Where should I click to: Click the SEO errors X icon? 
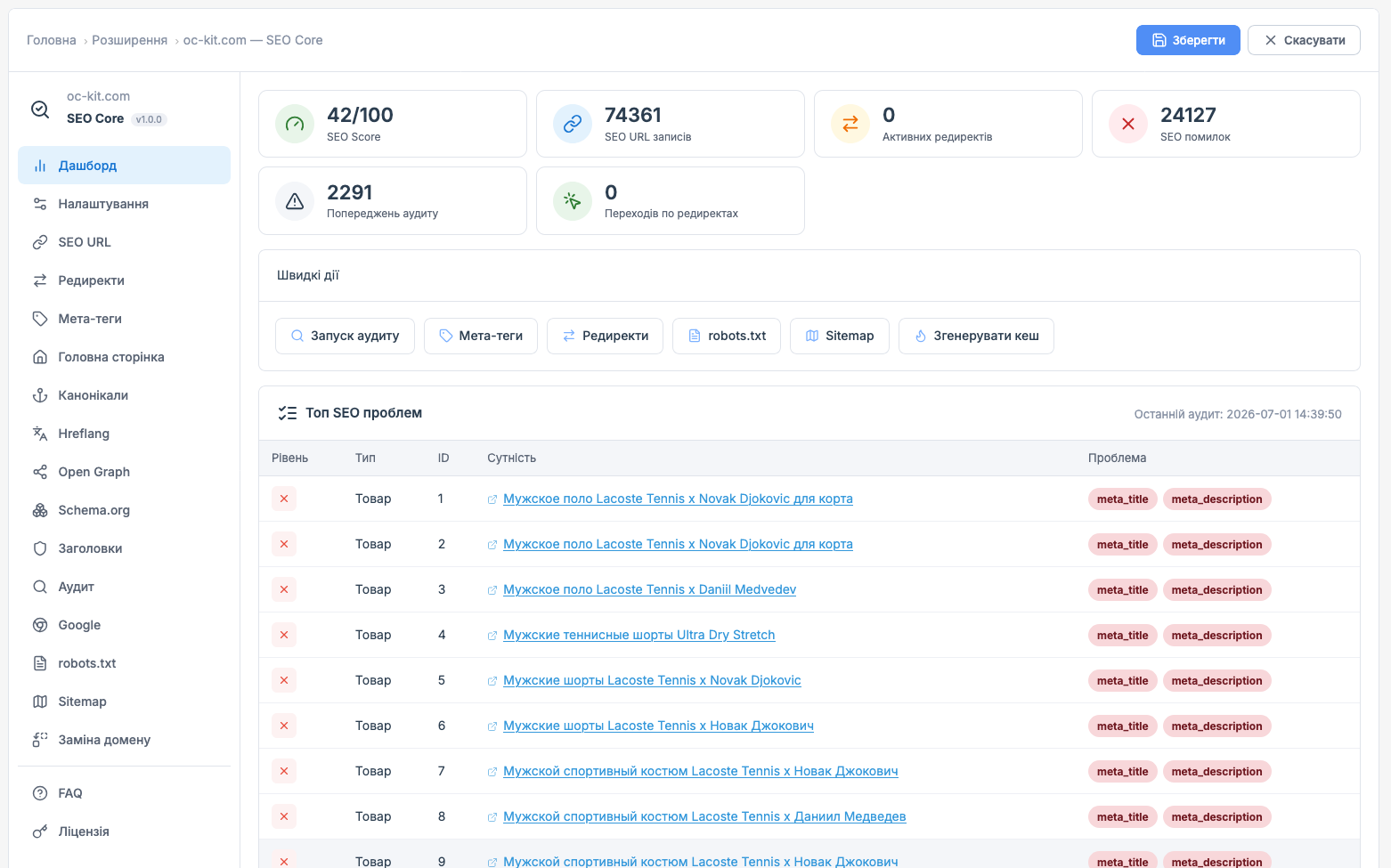point(1128,124)
